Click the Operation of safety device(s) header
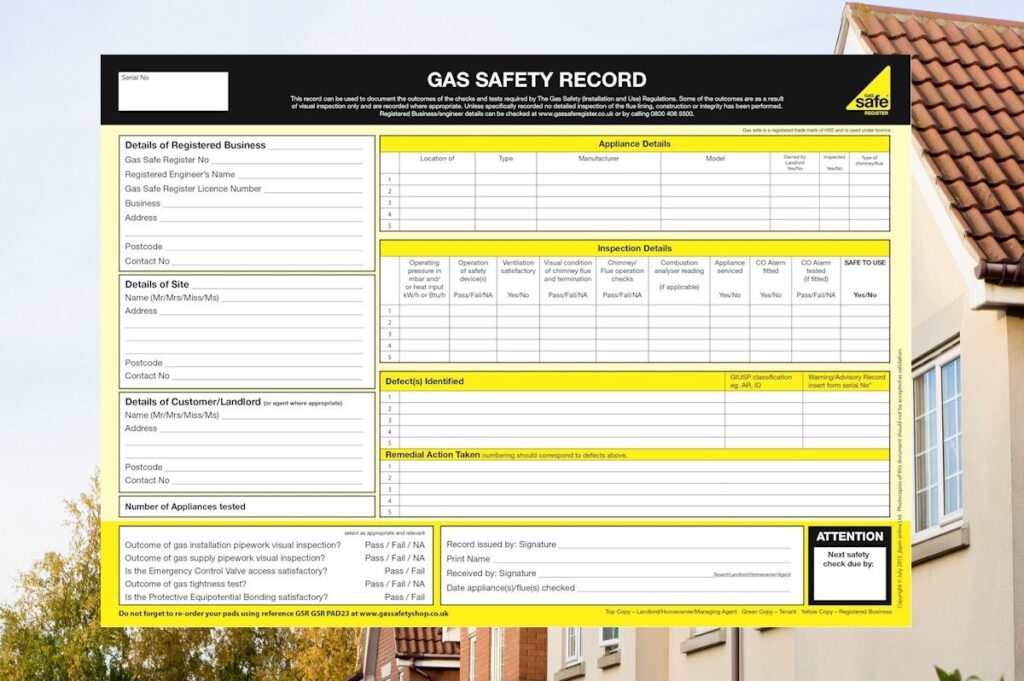Viewport: 1024px width, 681px height. coord(473,279)
